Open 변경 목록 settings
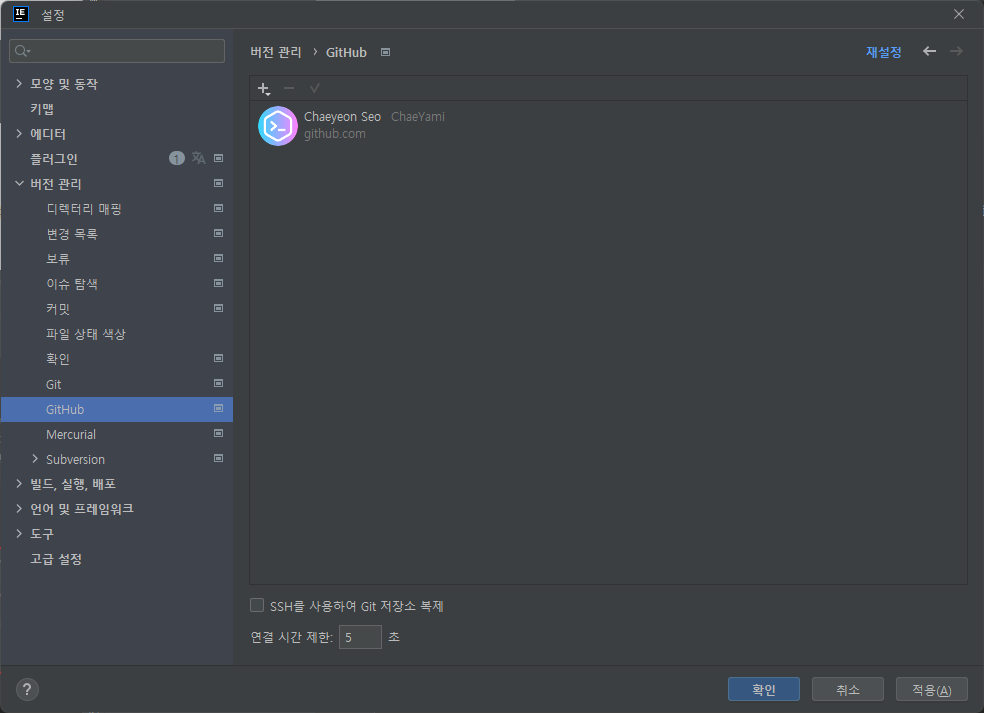Viewport: 984px width, 713px height. tap(72, 234)
